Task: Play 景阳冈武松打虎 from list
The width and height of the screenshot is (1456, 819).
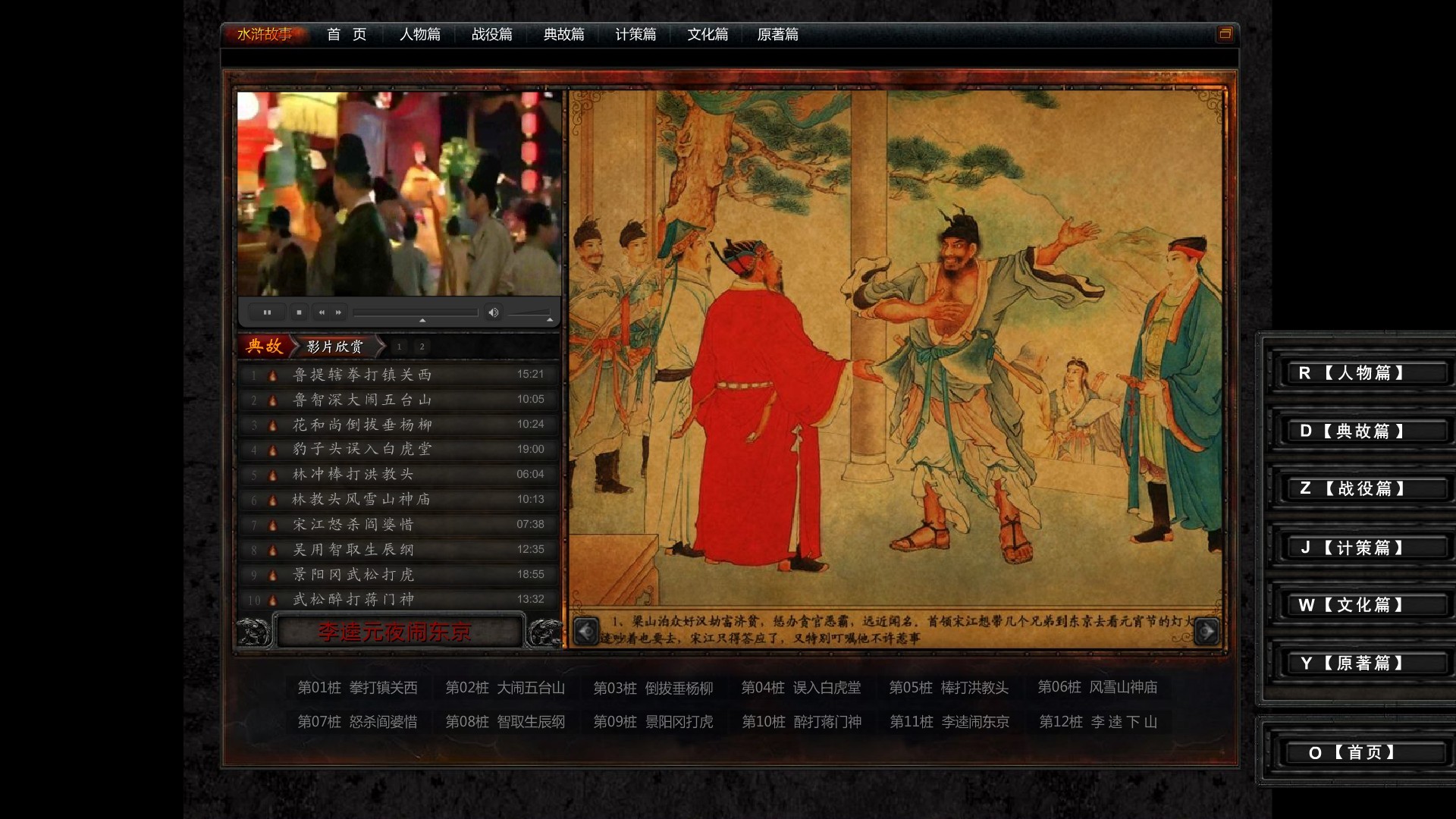Action: coord(399,574)
